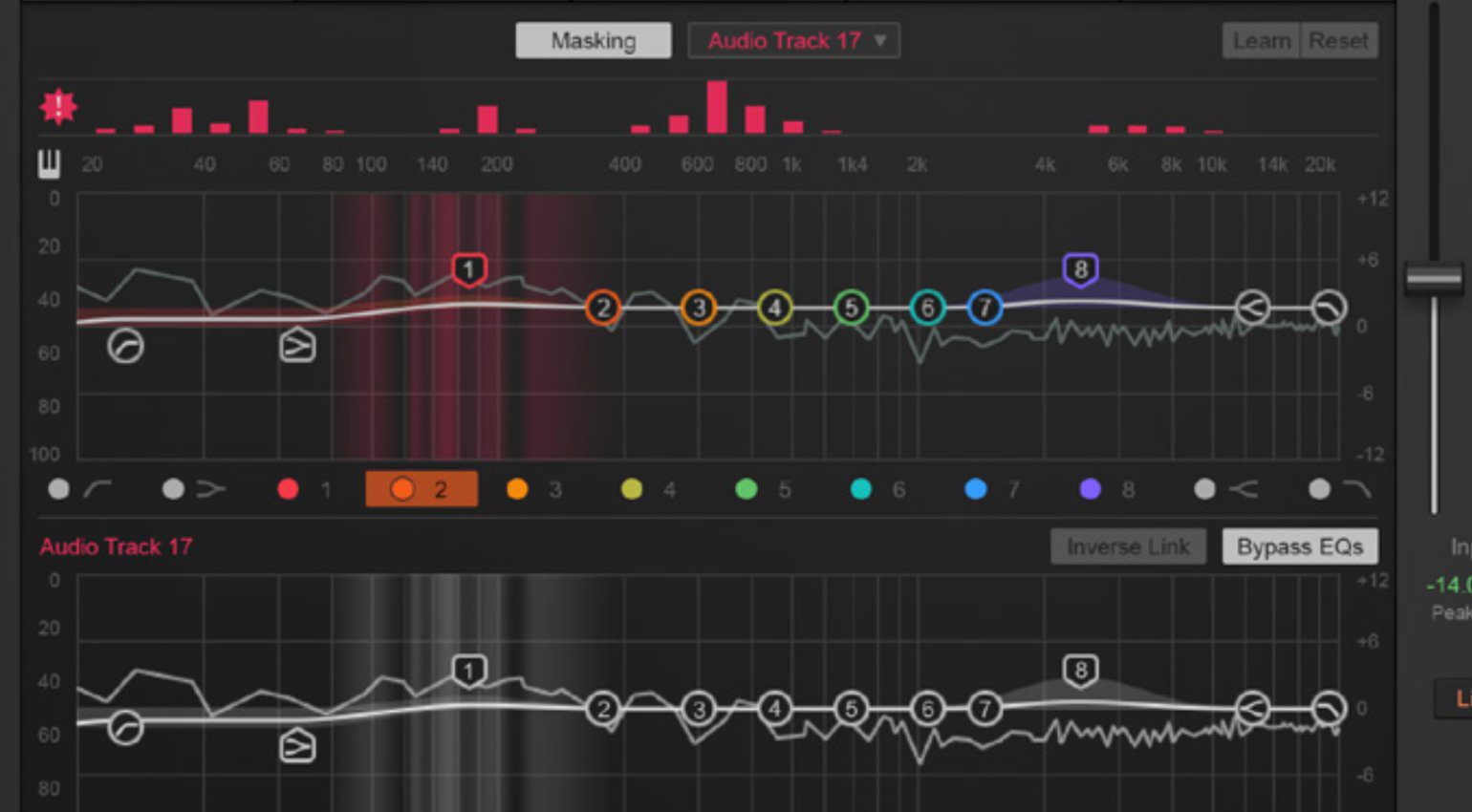The image size is (1472, 812).
Task: Select node 7 in Audio Track 17 graph
Action: (985, 709)
